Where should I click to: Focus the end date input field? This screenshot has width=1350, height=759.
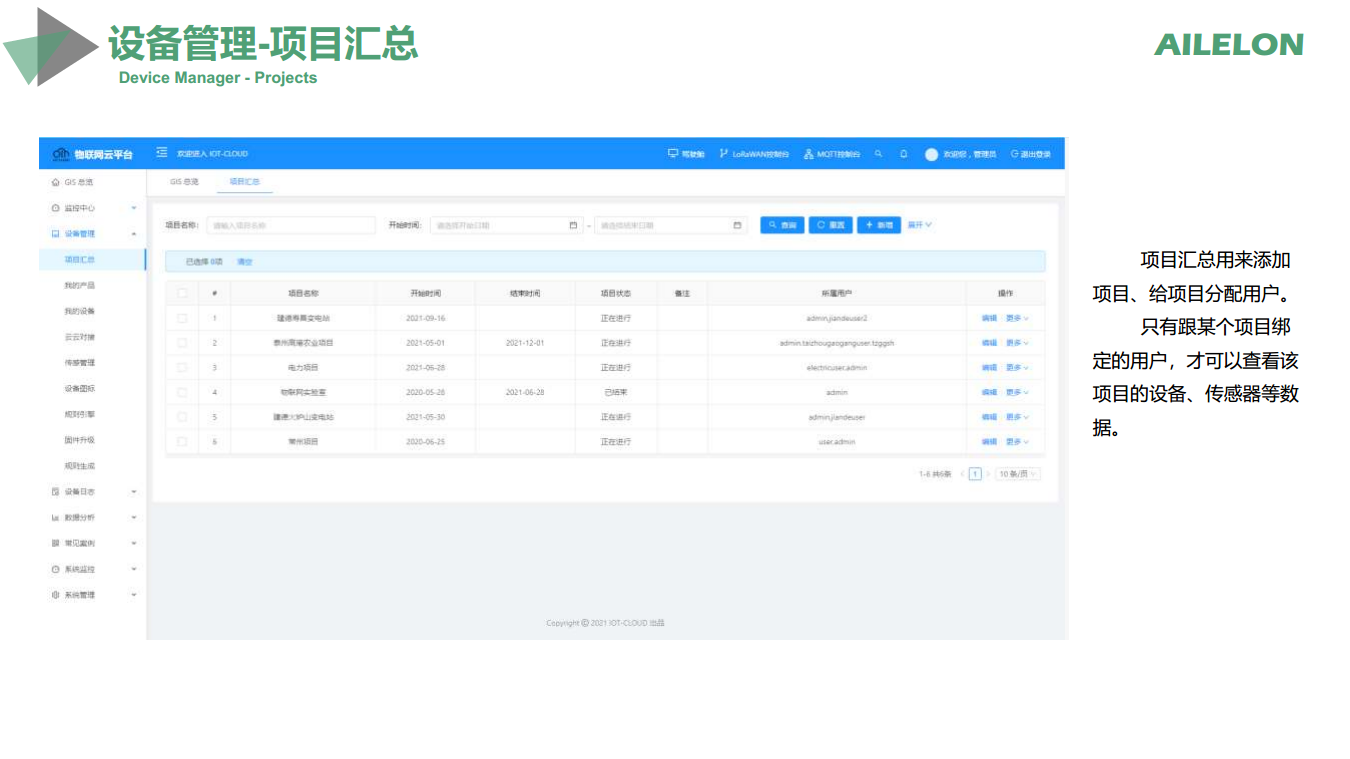click(x=671, y=225)
